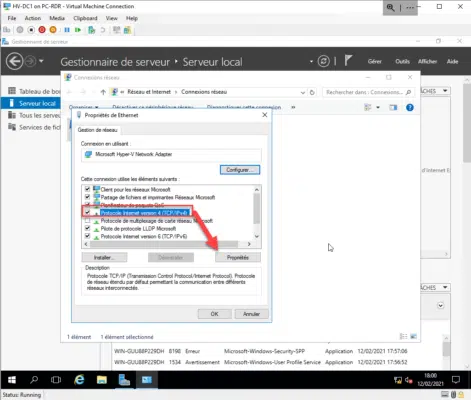Enable Protocole de multiplexage de carte réseau checkbox
471x400 pixels.
coord(87,221)
